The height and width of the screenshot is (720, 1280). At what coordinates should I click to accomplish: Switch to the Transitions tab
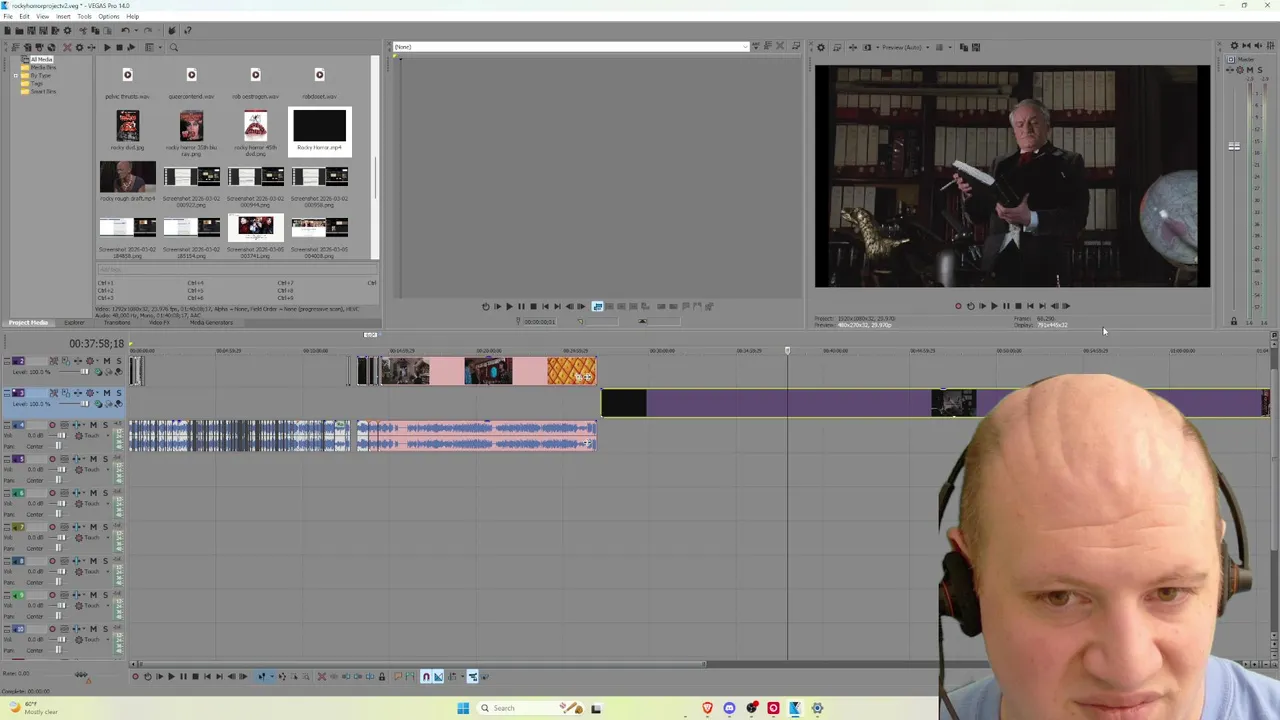117,323
